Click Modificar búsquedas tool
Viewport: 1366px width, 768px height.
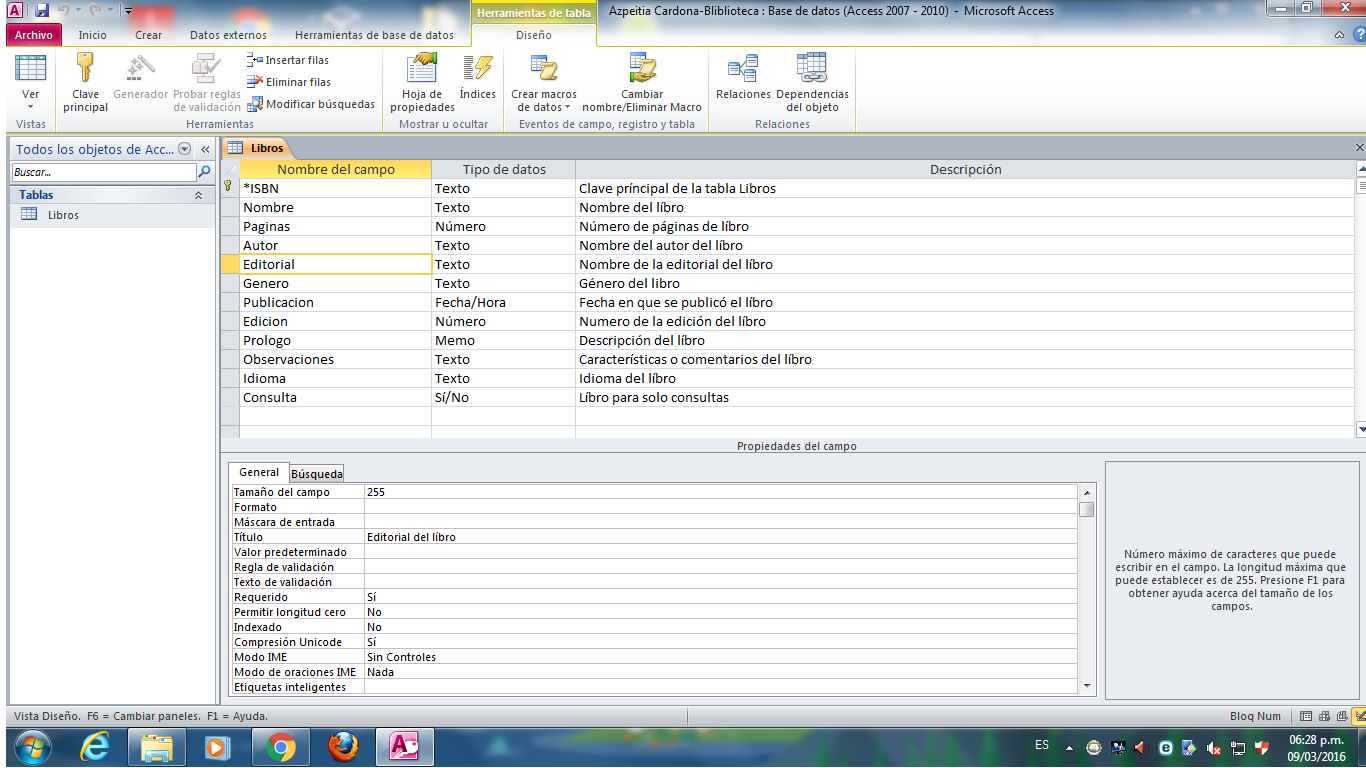311,104
